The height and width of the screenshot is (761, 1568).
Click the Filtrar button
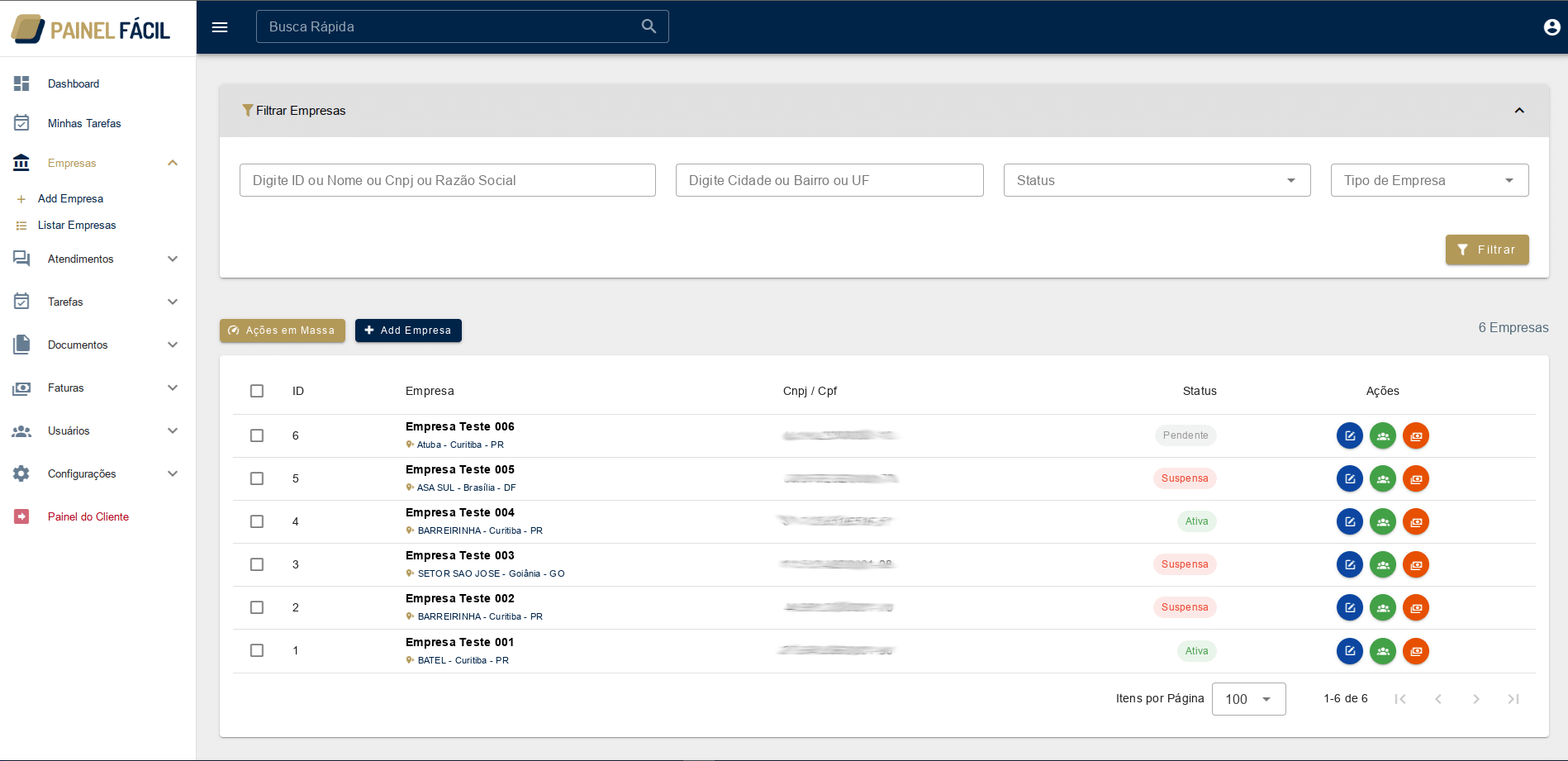[1486, 250]
